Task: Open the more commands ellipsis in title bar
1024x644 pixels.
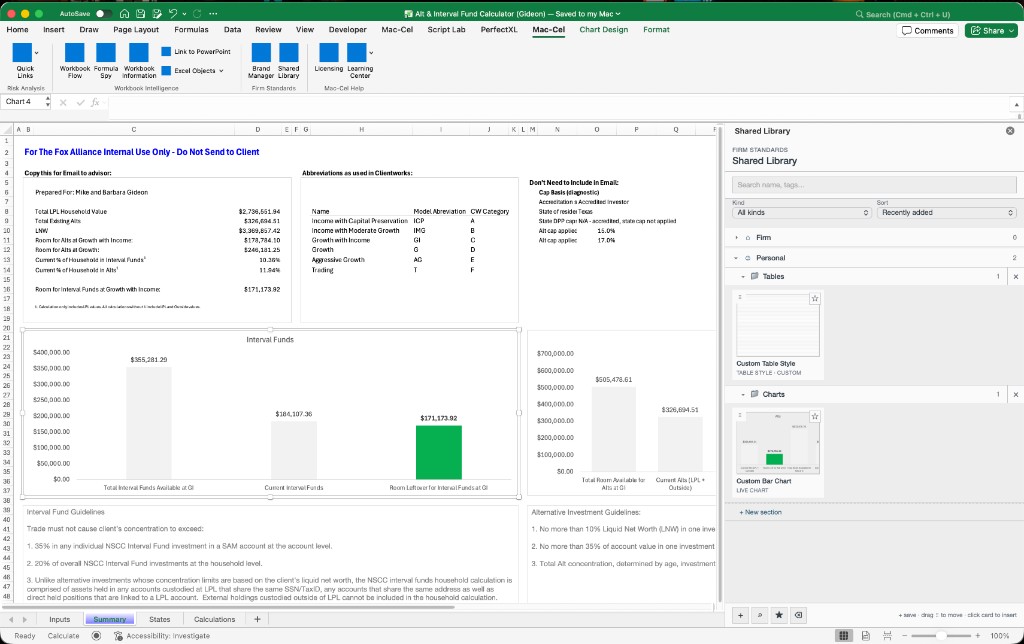Action: click(x=213, y=14)
